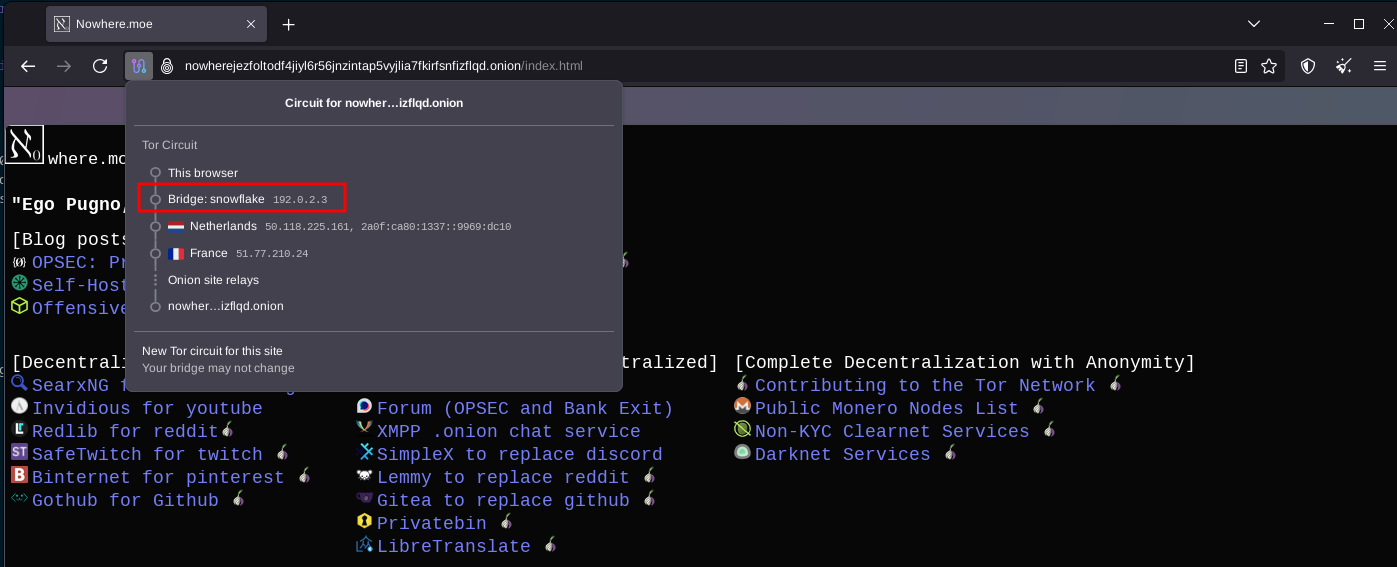This screenshot has height=567, width=1397.
Task: Click the Redlib logo icon
Action: tap(19, 430)
